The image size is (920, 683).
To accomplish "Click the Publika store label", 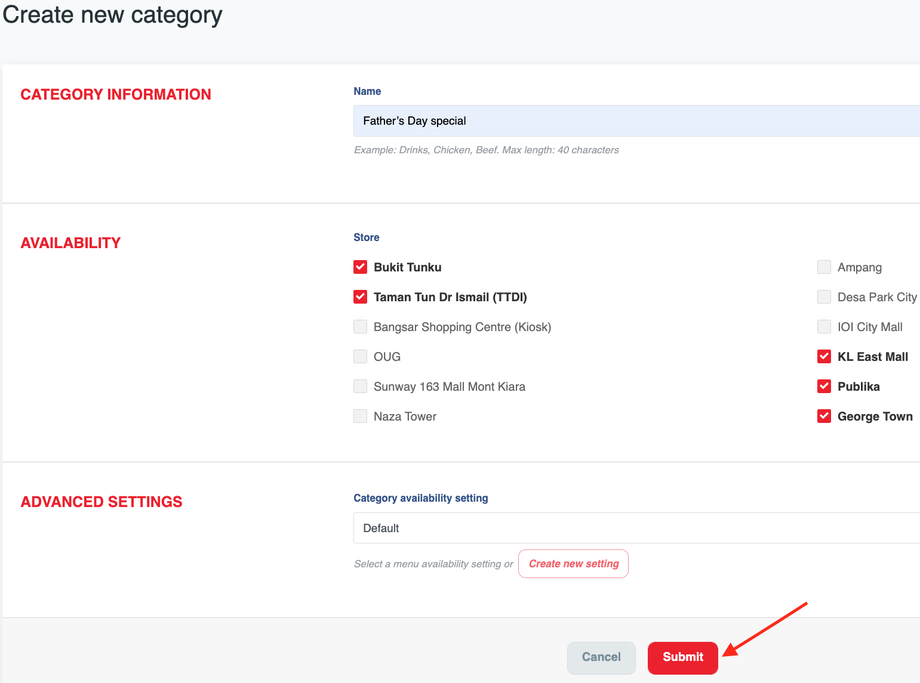I will 858,387.
